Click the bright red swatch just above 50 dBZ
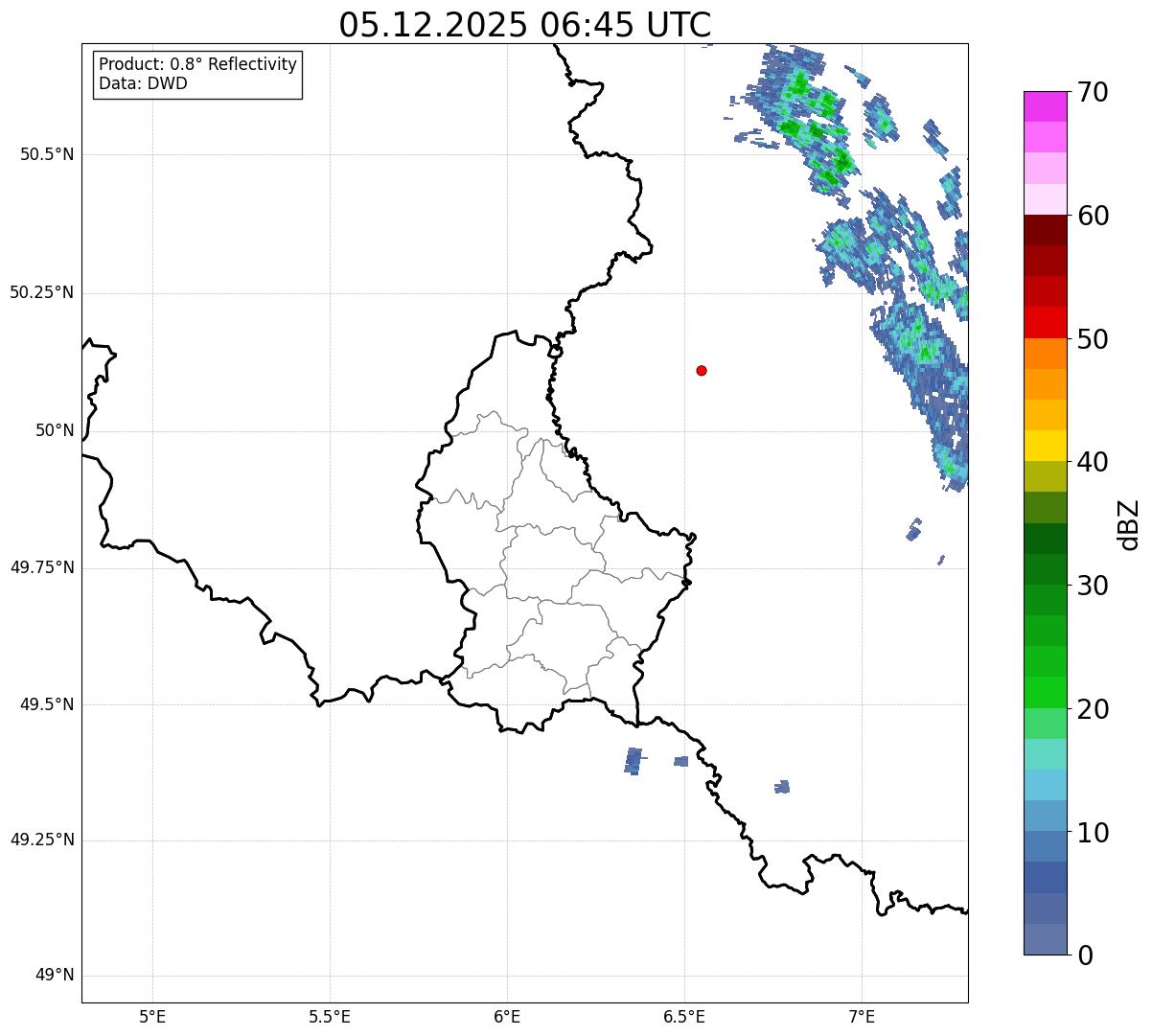This screenshot has height=1036, width=1152. click(x=1046, y=323)
